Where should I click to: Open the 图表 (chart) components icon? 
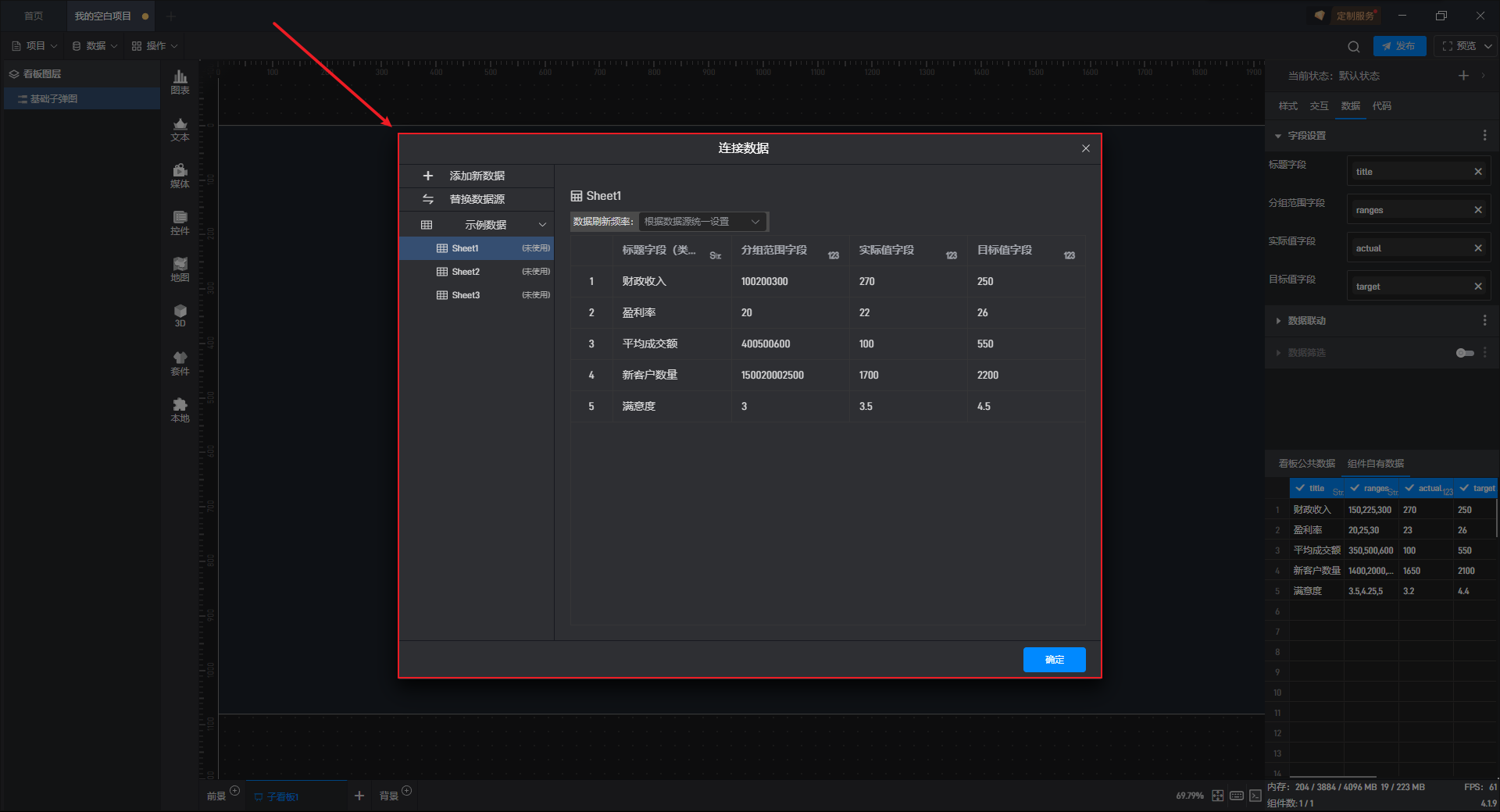[x=180, y=81]
